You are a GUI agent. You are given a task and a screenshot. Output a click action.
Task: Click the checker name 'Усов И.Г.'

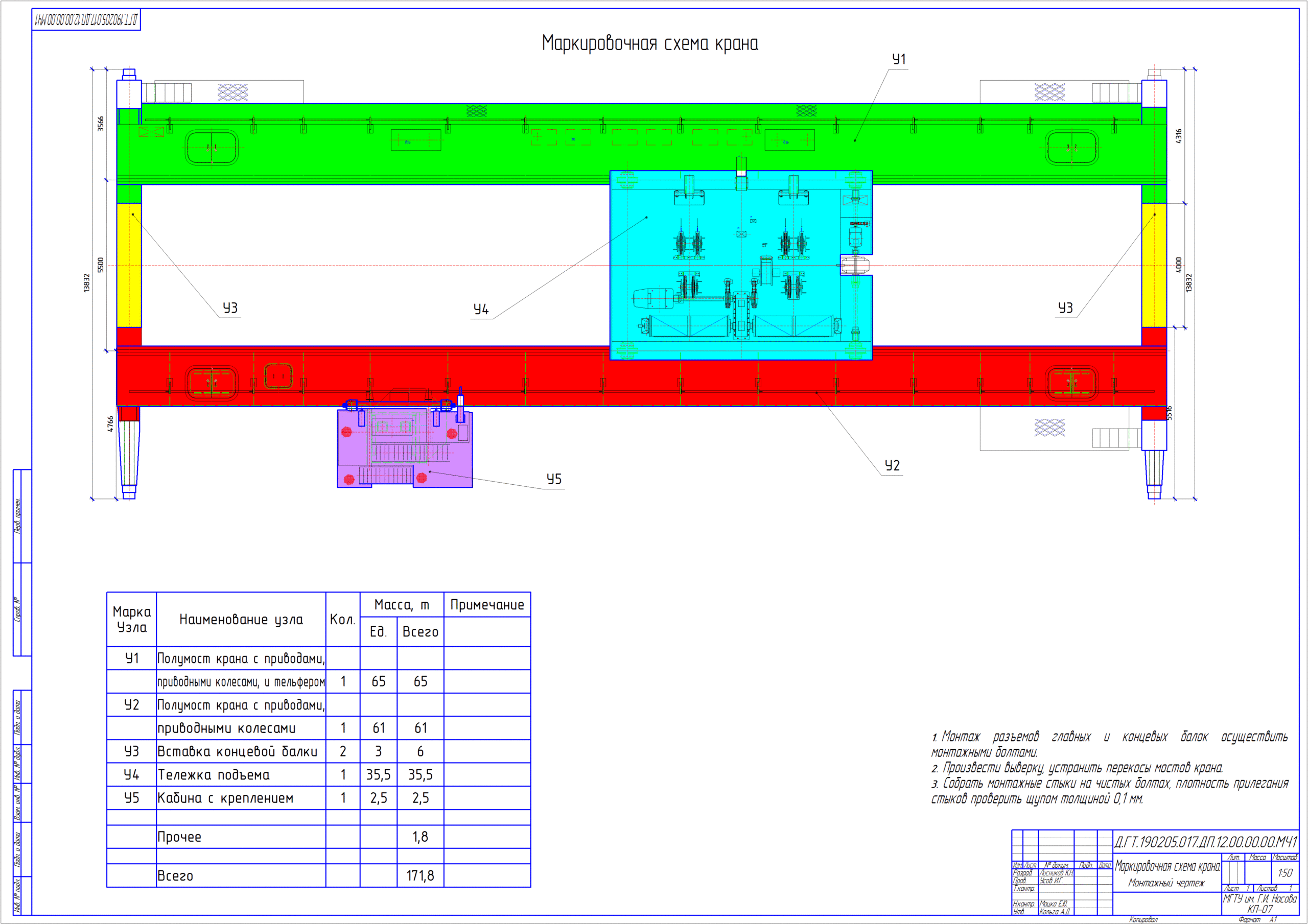point(1052,881)
